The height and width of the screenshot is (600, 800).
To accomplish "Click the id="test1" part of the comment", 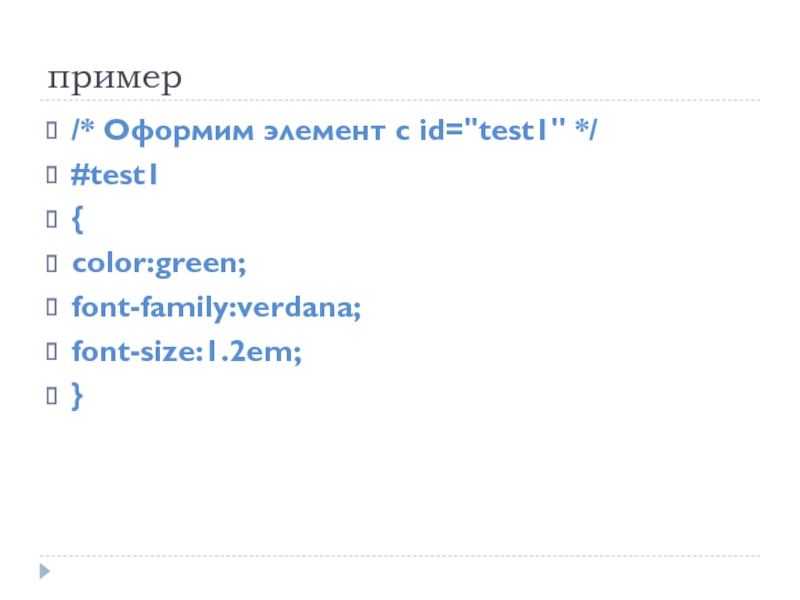I will [495, 132].
